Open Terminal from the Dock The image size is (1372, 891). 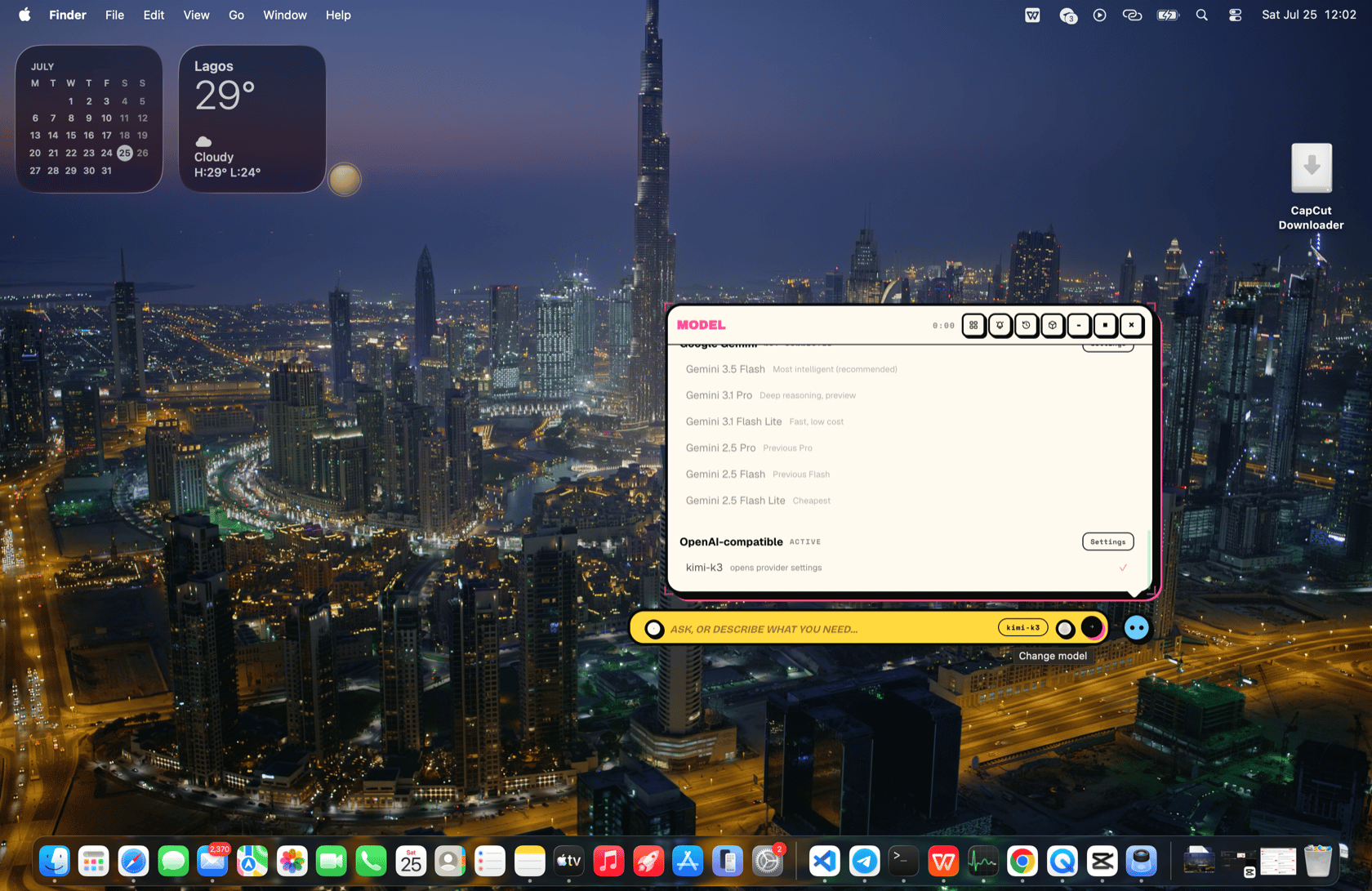(904, 861)
